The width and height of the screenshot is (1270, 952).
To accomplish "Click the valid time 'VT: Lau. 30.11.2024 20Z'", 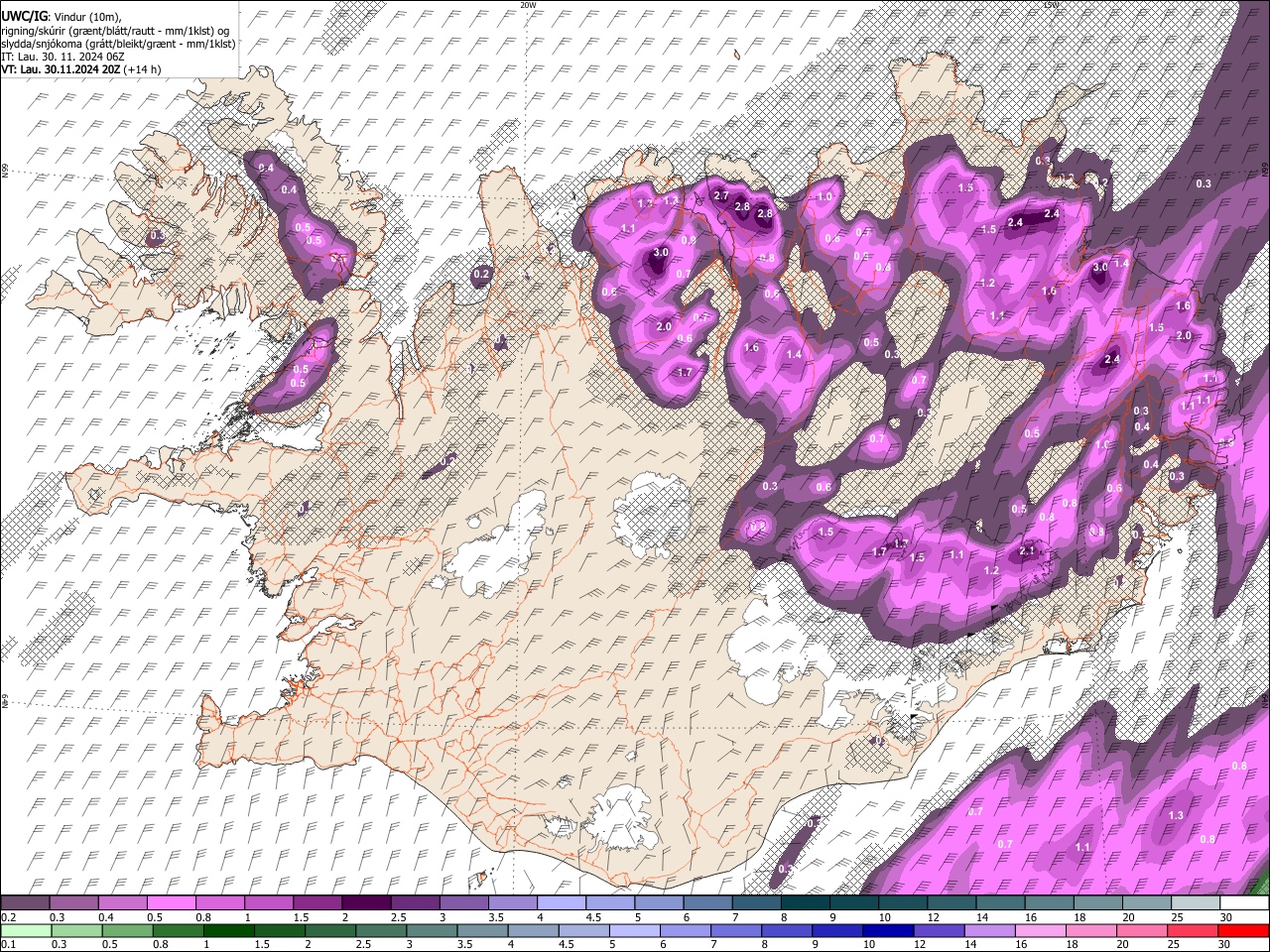I will point(62,69).
